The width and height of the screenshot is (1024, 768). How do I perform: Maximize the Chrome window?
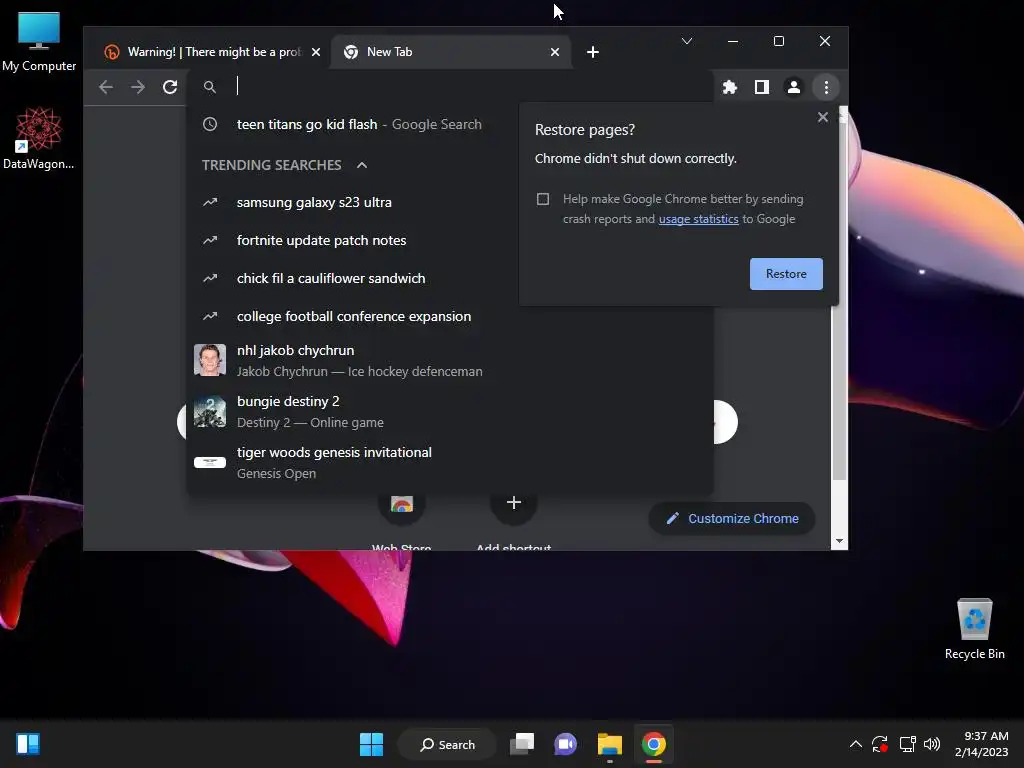[778, 41]
